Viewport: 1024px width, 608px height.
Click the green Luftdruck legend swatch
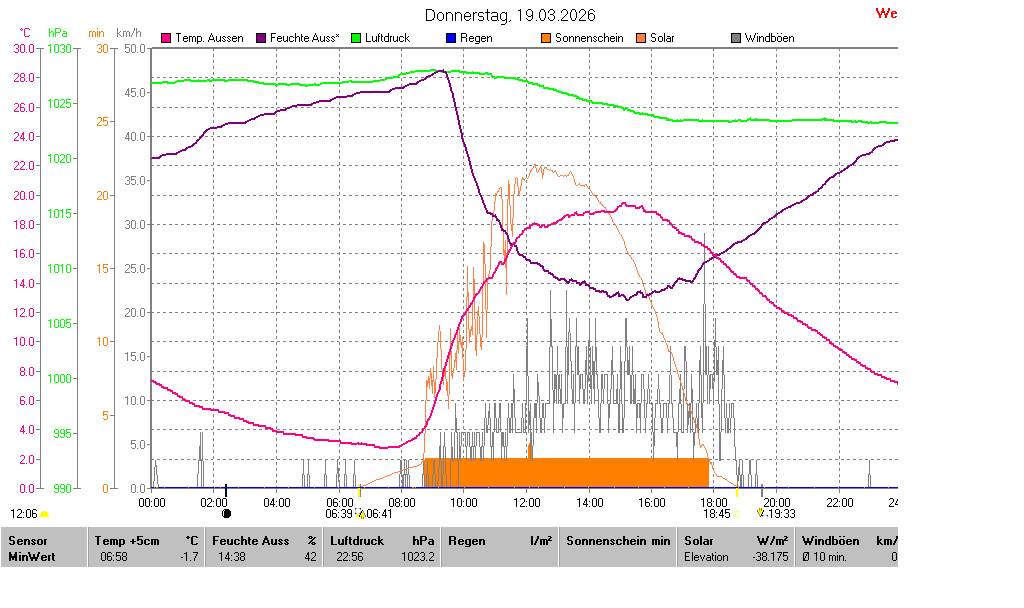tap(357, 38)
